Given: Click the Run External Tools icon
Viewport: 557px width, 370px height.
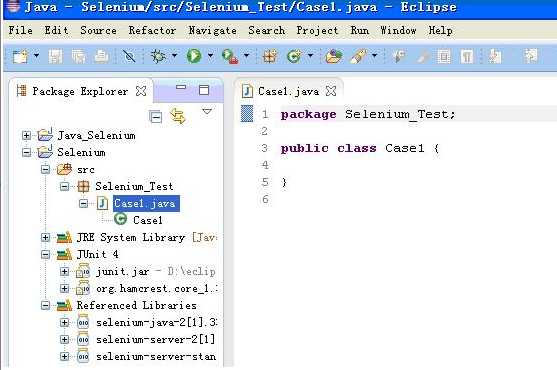Looking at the screenshot, I should (229, 56).
